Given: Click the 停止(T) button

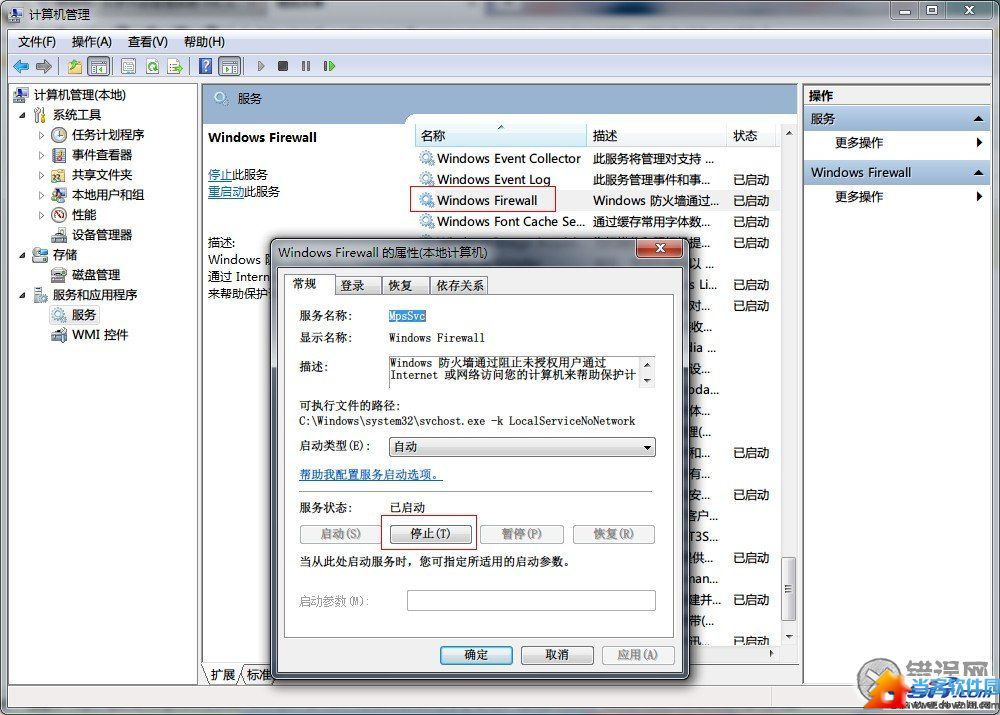Looking at the screenshot, I should coord(430,534).
